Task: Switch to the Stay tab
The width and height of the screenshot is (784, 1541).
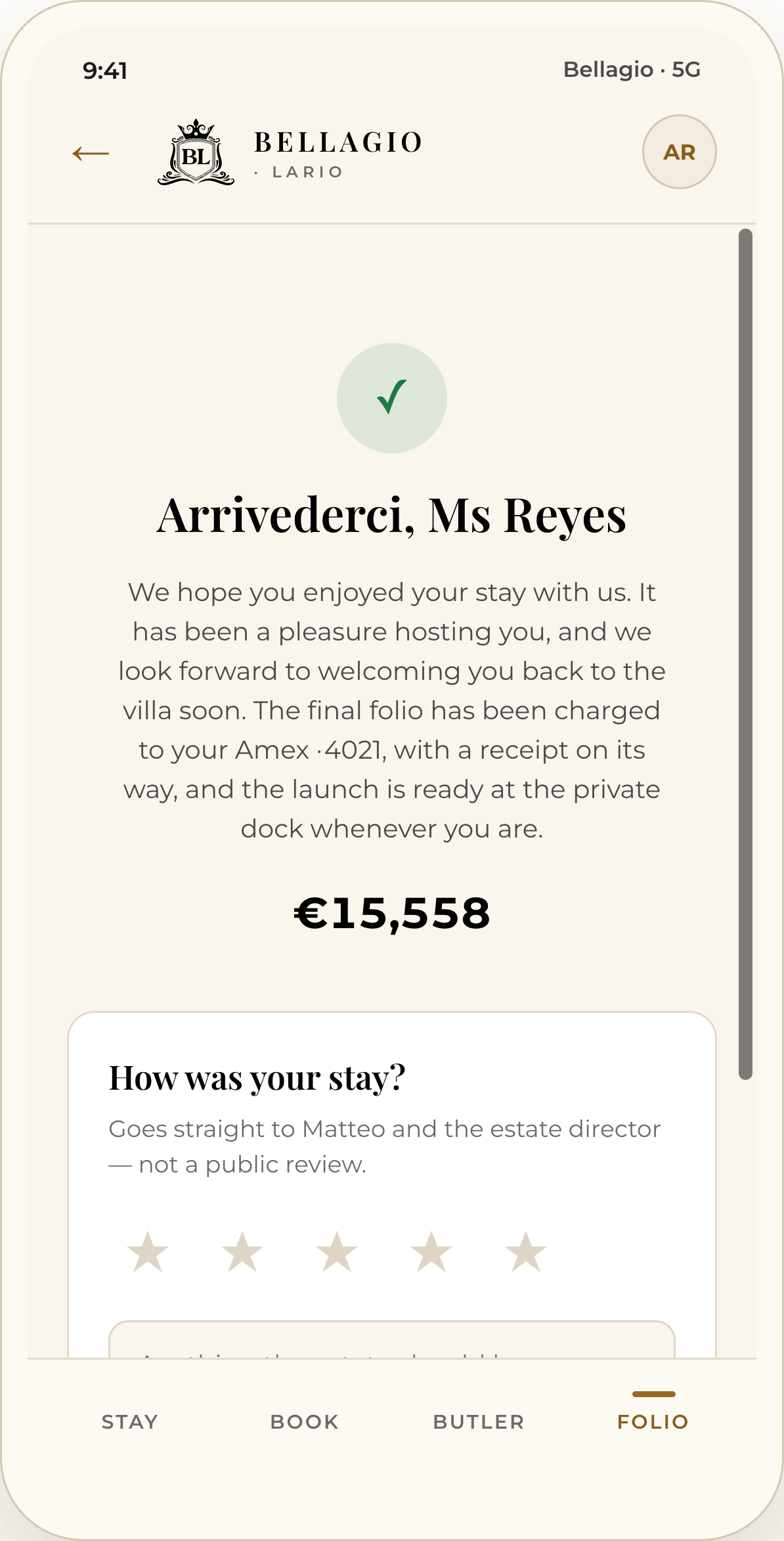Action: (x=130, y=1421)
